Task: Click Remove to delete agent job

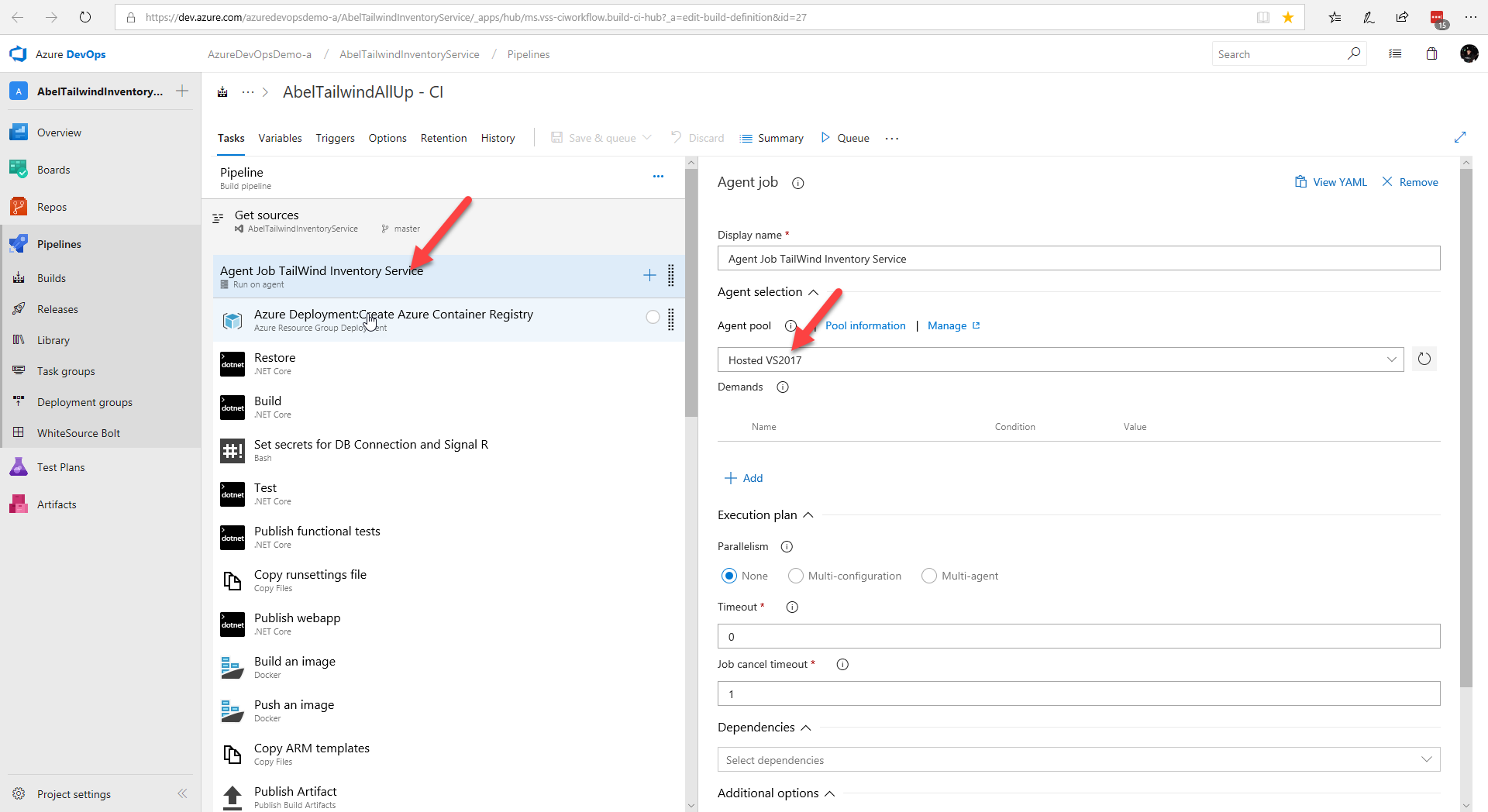Action: point(1410,182)
